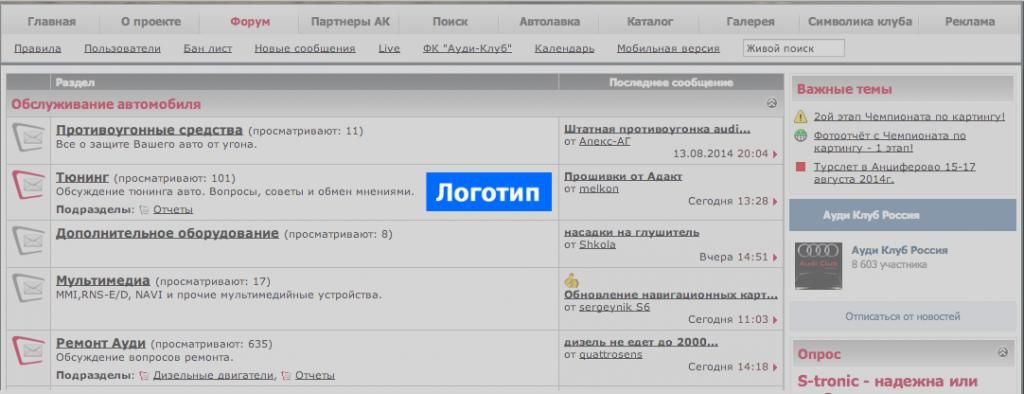The height and width of the screenshot is (394, 1024).
Task: Open the Главная navigation tab
Action: coord(52,22)
